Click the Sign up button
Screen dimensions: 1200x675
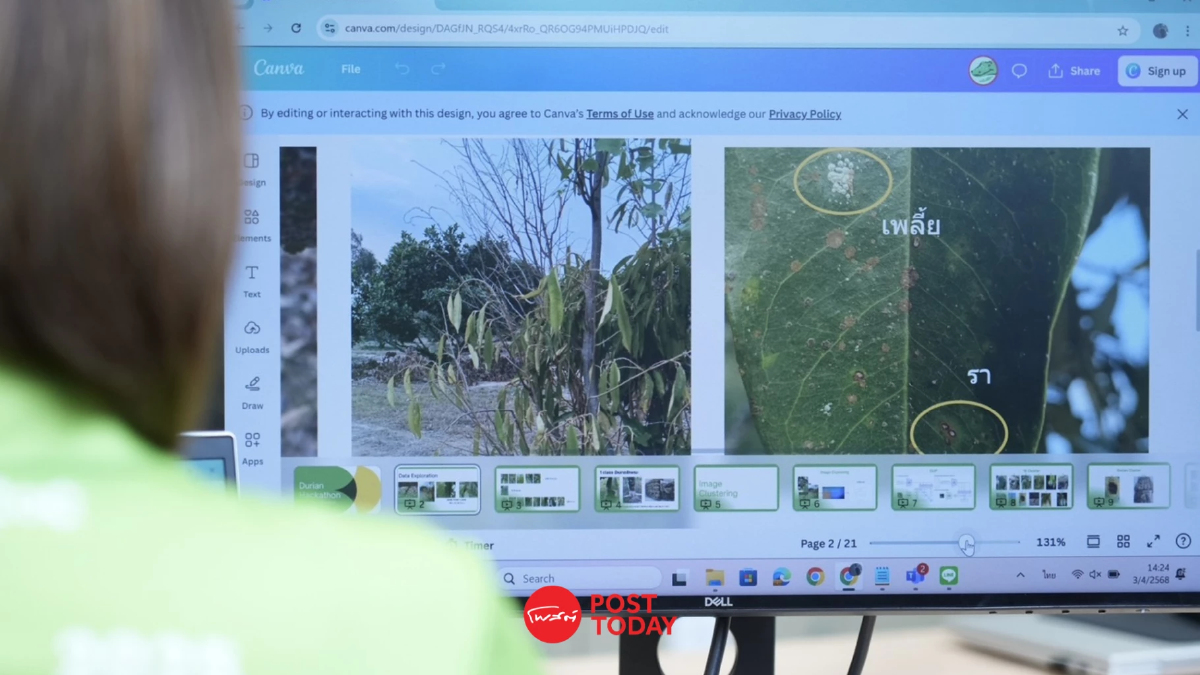pos(1157,71)
